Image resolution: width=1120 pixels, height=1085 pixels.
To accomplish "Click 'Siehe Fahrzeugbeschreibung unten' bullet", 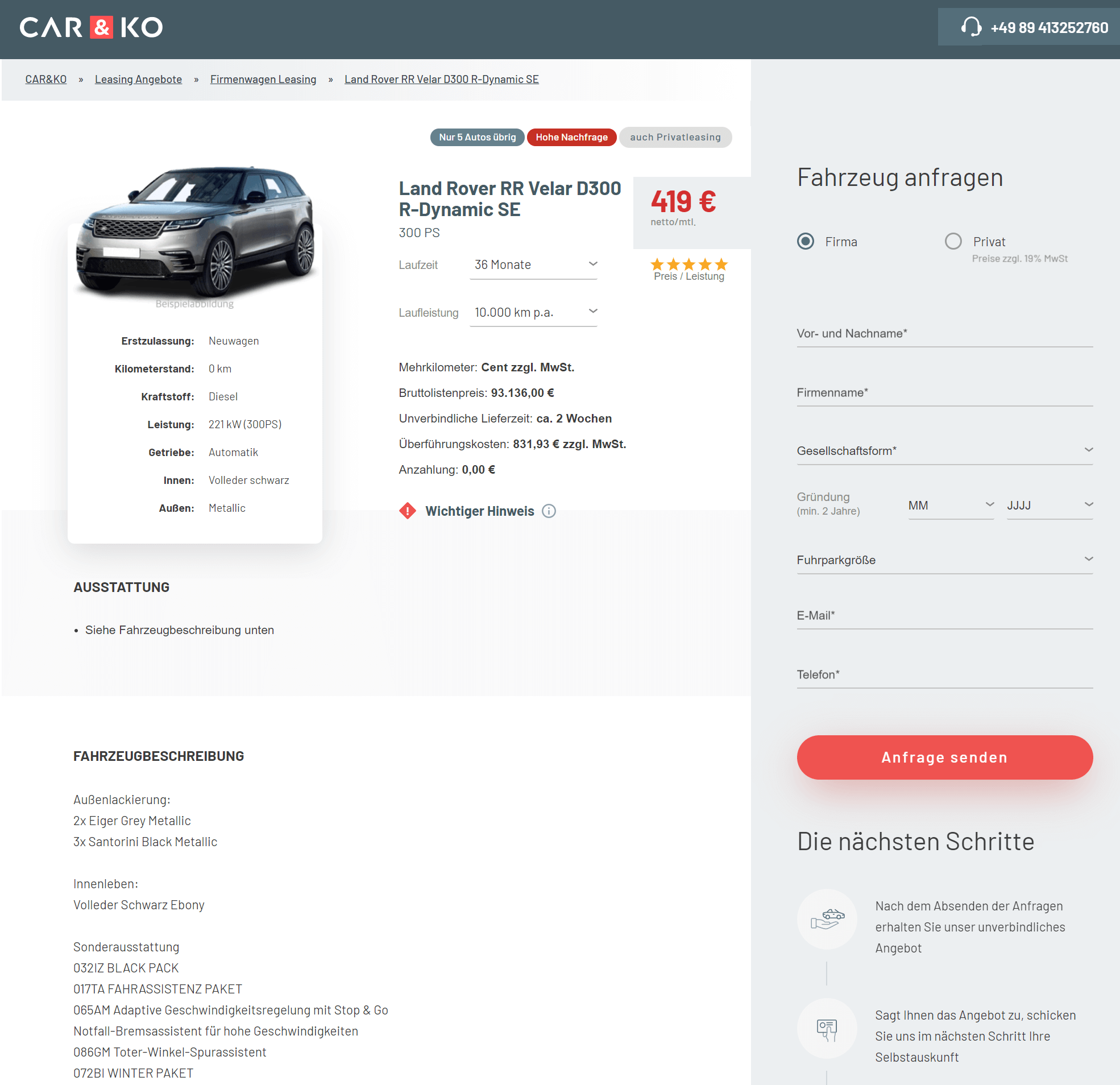I will click(x=180, y=630).
